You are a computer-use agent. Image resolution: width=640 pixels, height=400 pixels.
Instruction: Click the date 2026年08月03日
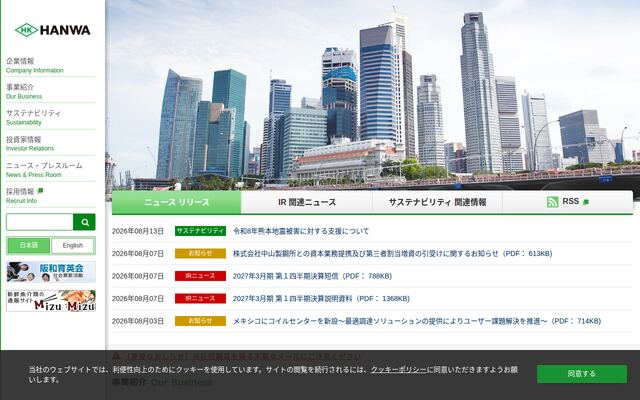click(138, 321)
